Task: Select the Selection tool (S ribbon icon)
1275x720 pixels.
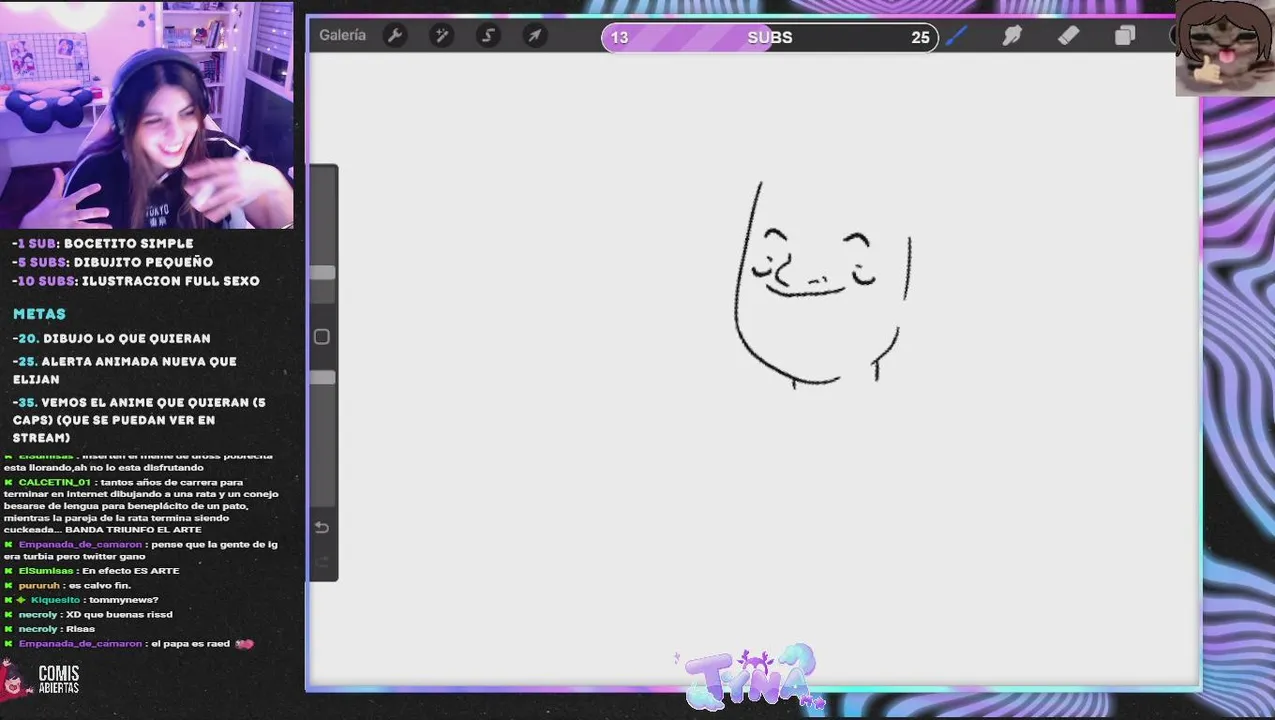Action: point(488,36)
